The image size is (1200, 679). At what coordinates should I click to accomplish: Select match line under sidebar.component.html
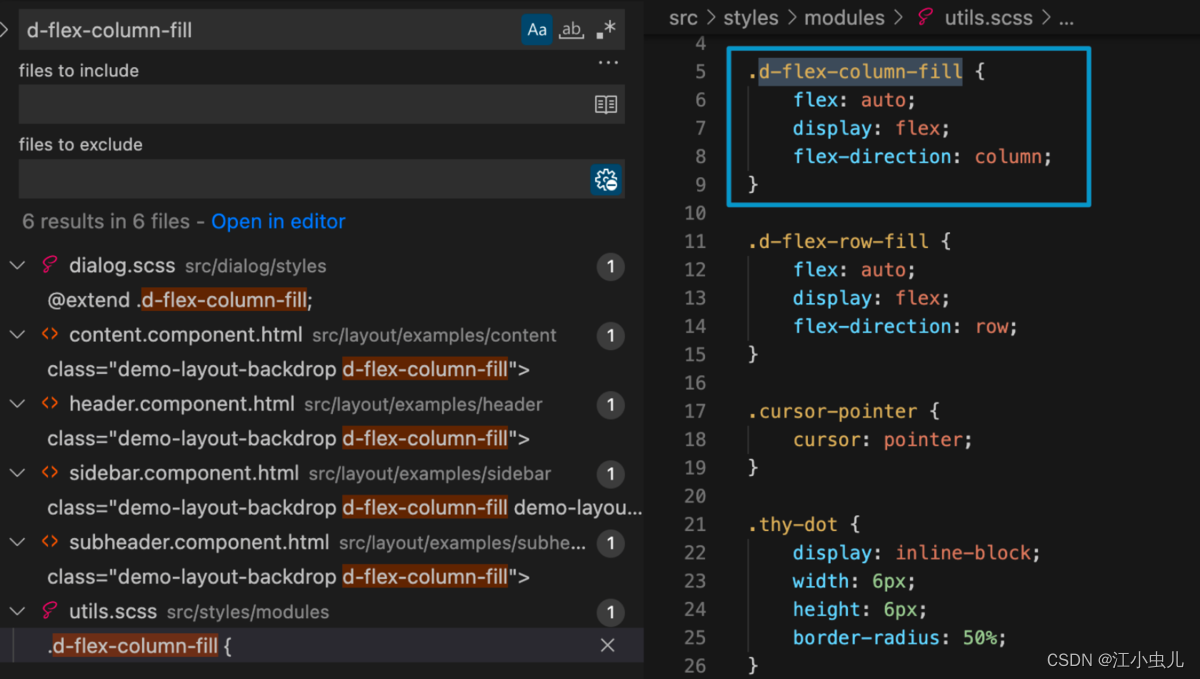pos(344,508)
